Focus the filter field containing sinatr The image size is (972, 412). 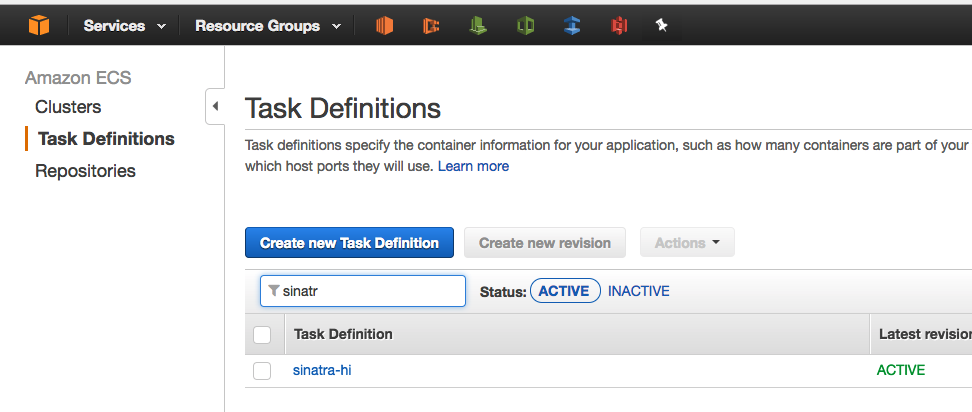pos(363,291)
